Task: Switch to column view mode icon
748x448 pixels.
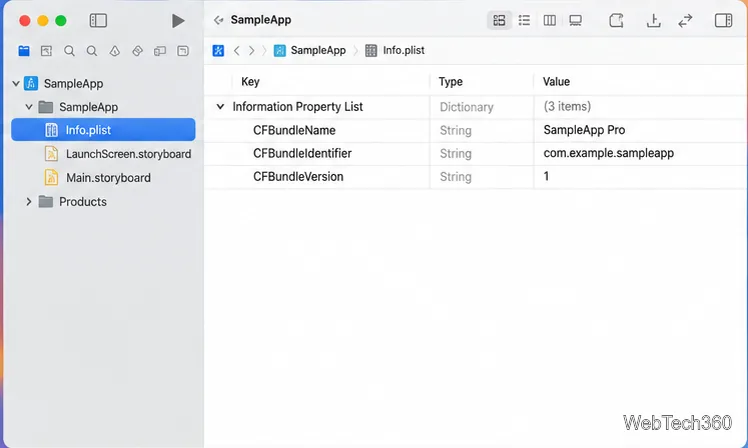Action: (550, 21)
